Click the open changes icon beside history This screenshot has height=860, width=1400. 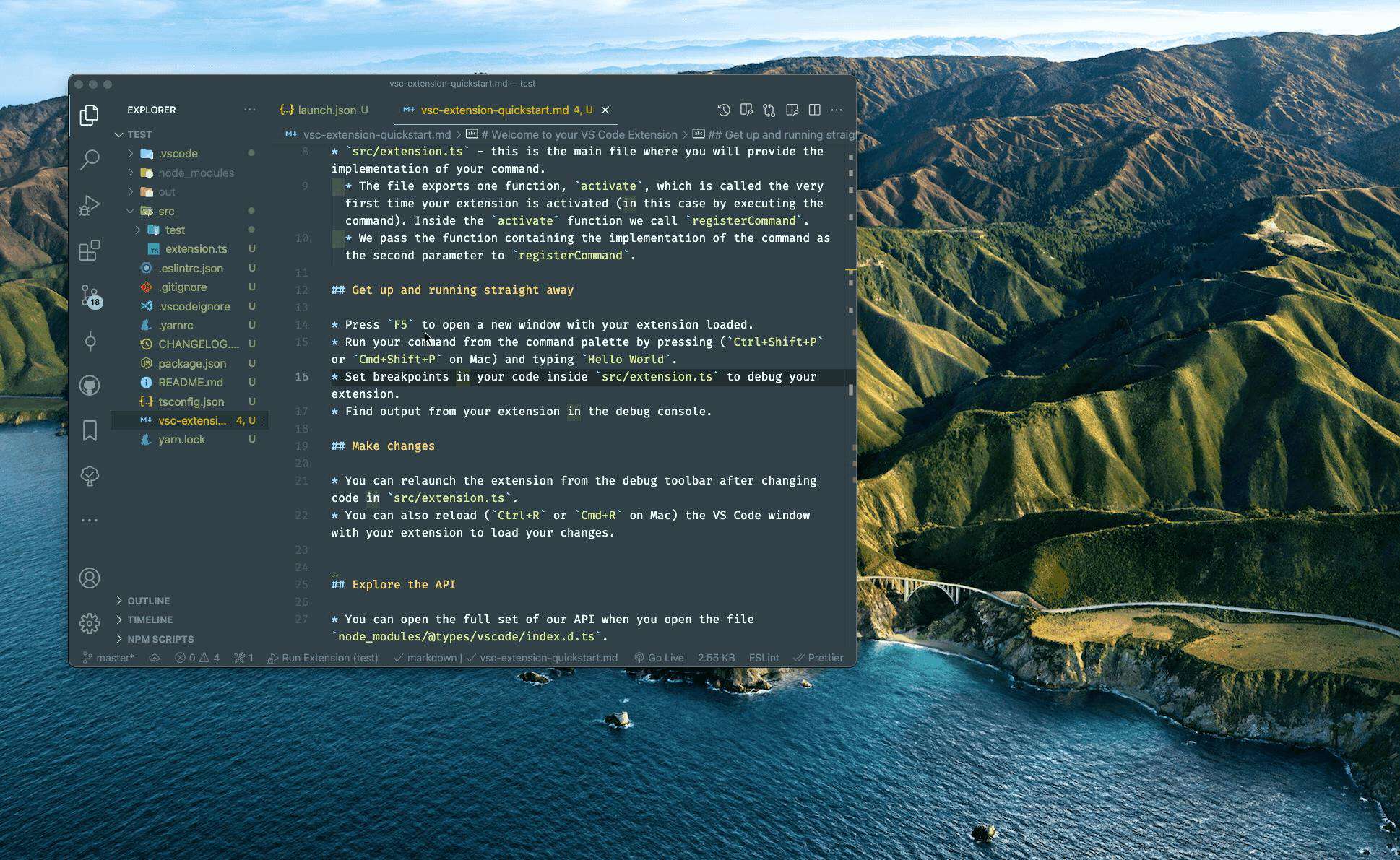click(746, 110)
